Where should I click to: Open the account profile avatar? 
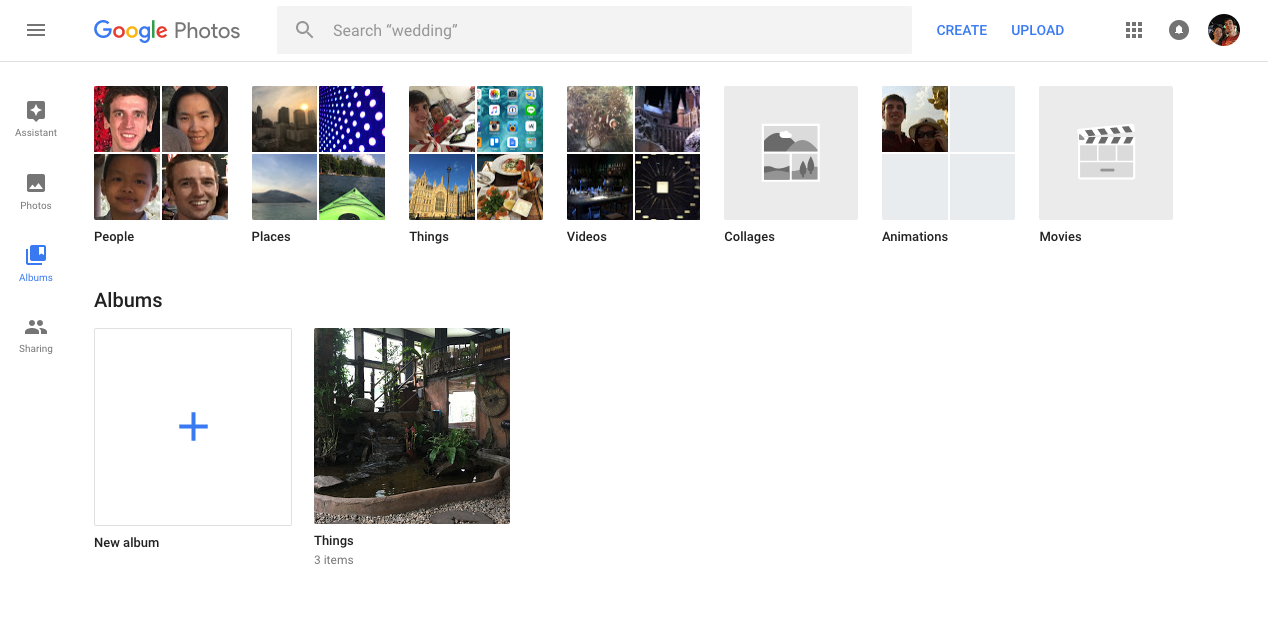point(1224,30)
